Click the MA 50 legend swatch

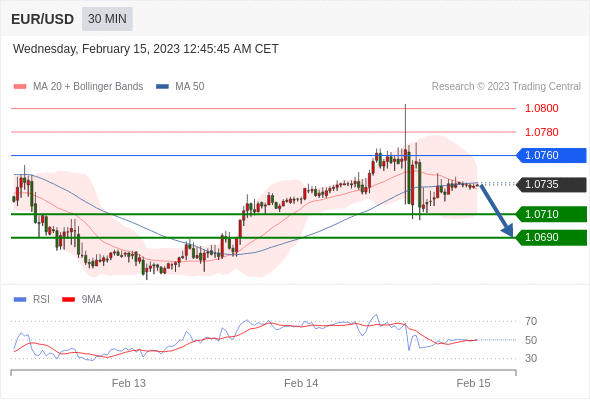point(162,87)
